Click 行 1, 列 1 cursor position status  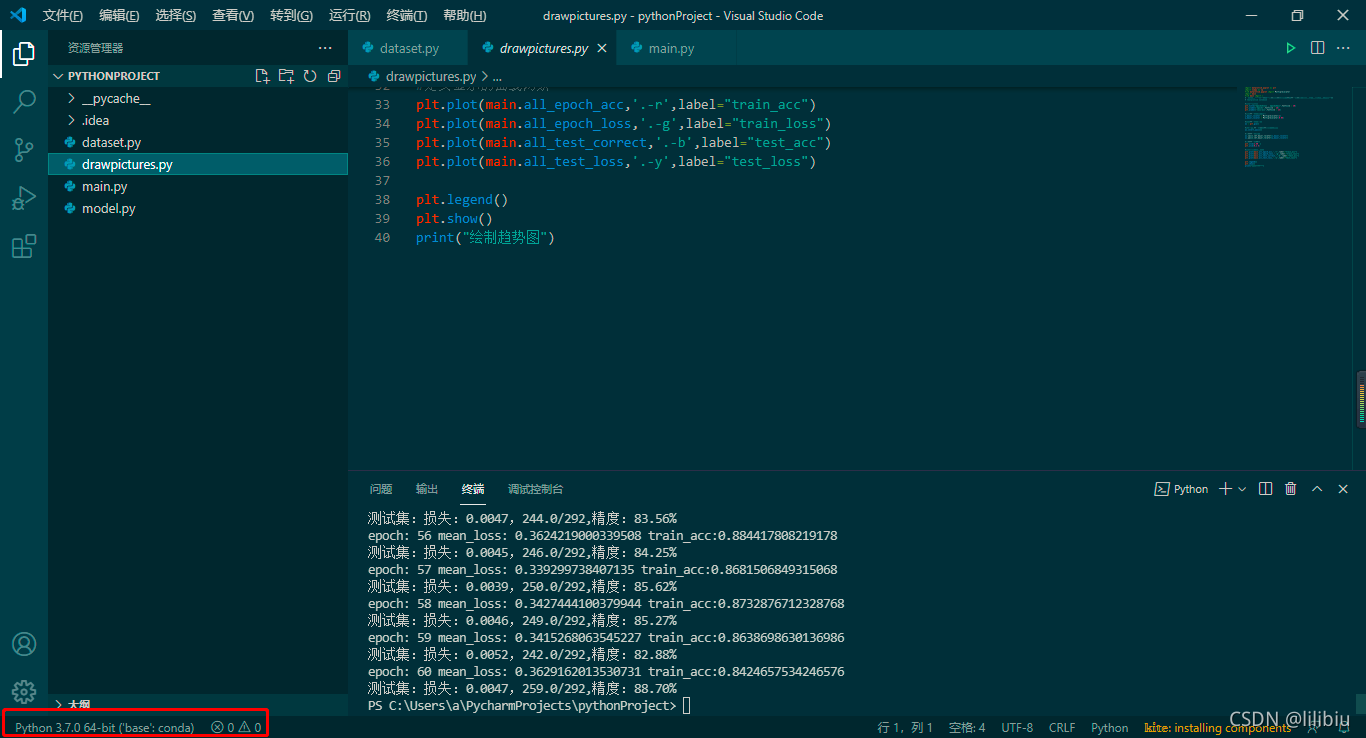point(905,727)
